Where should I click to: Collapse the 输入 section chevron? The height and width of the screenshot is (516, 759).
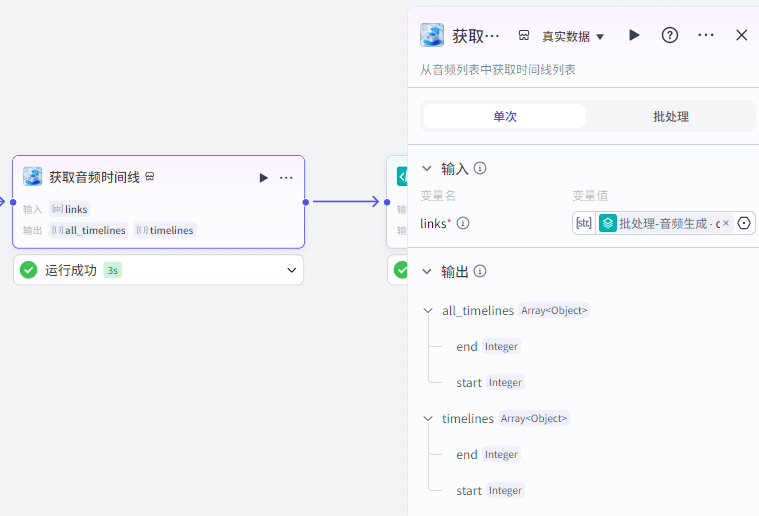(426, 168)
